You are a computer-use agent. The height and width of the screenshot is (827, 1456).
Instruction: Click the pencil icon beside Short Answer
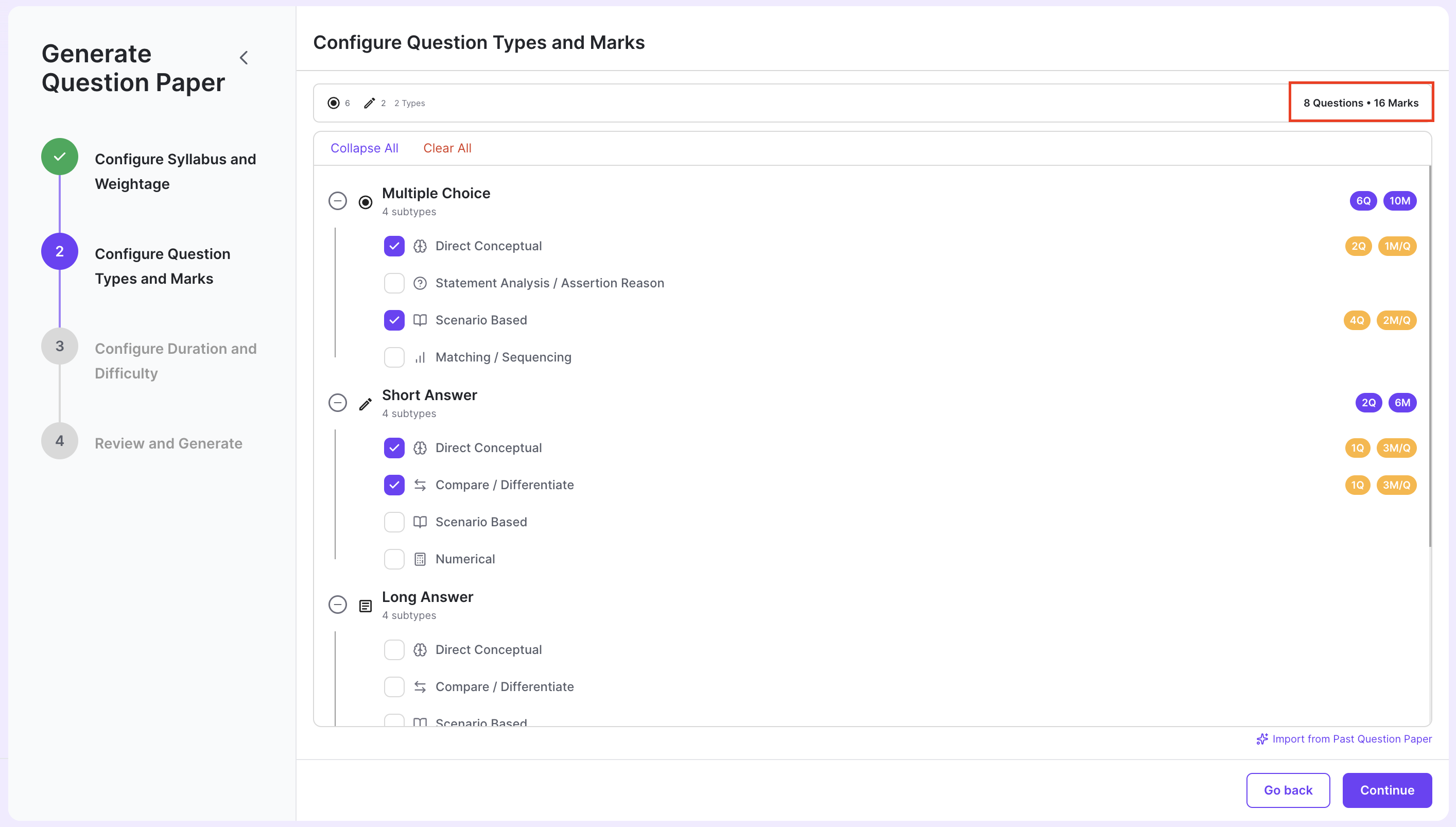366,403
